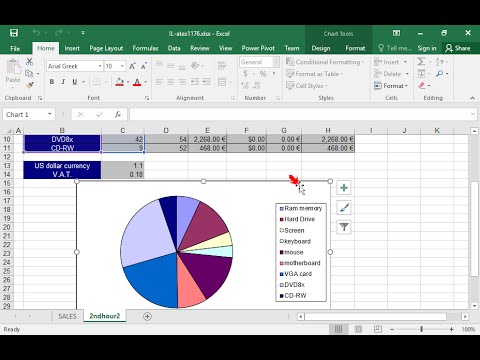The image size is (480, 360).
Task: Click the Format Painter brush icon
Action: (x=30, y=85)
